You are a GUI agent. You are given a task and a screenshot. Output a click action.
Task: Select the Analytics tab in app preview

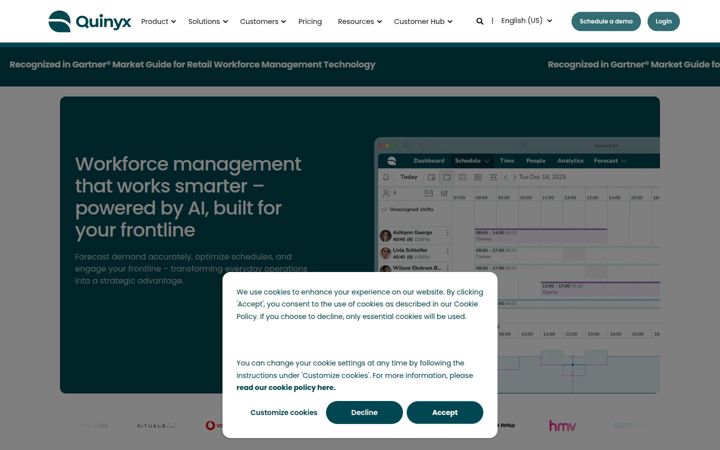point(570,161)
